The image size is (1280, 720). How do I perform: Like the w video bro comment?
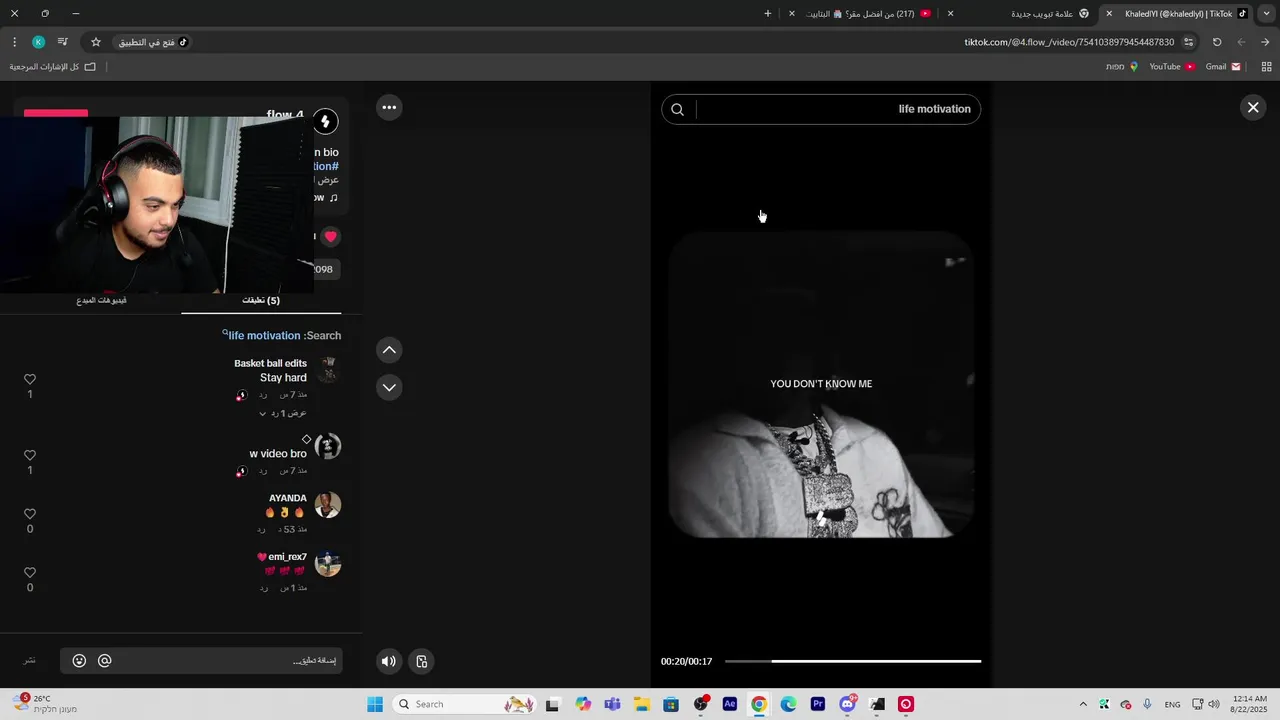point(30,455)
